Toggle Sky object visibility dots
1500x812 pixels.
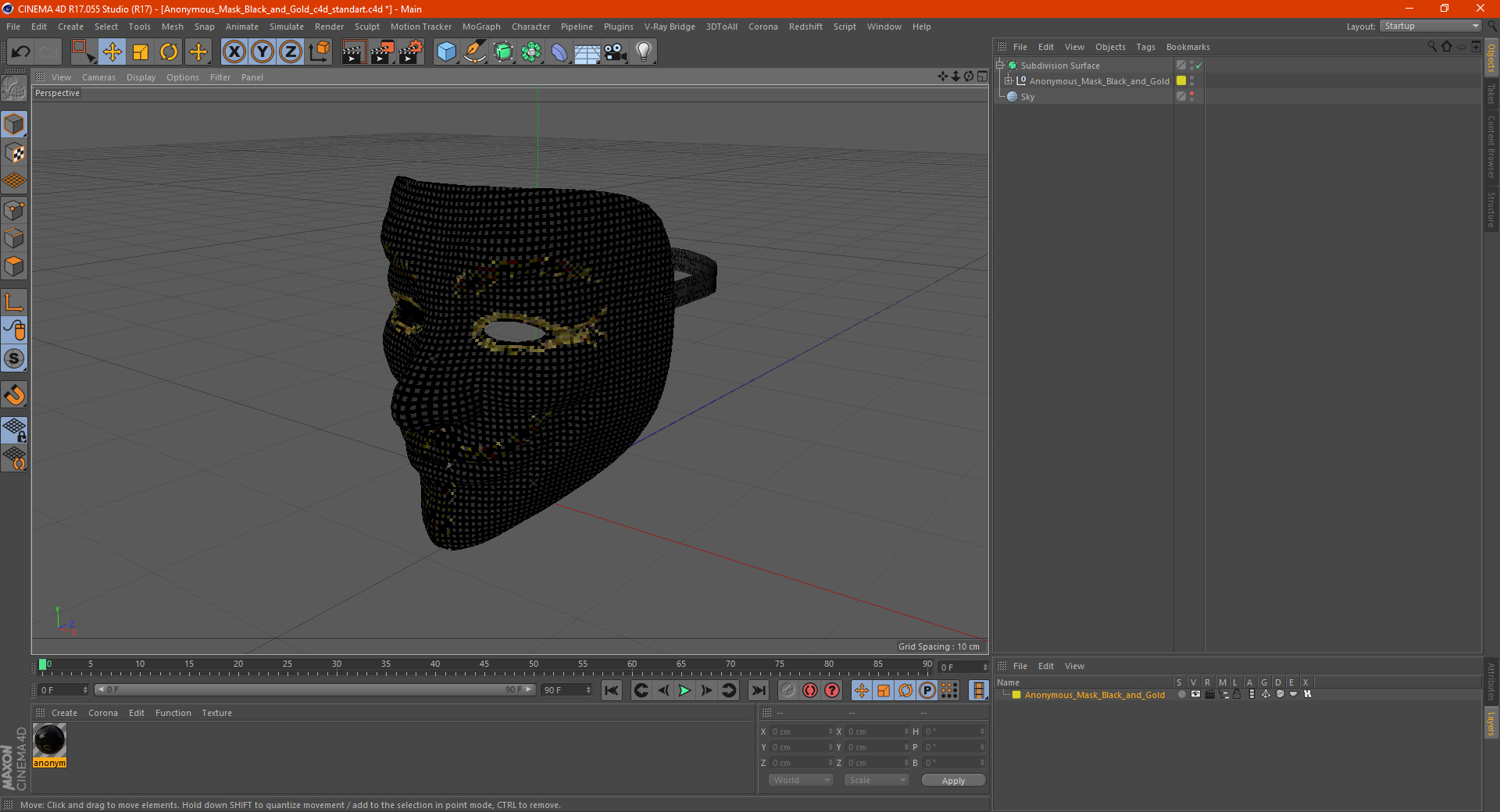click(x=1192, y=97)
